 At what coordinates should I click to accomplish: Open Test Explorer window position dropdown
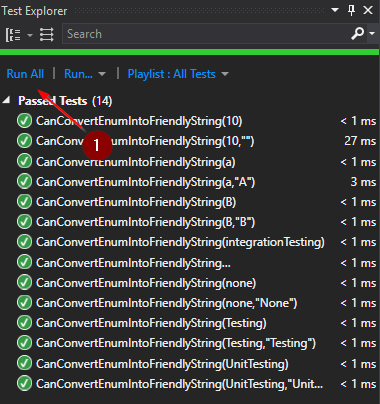point(335,10)
